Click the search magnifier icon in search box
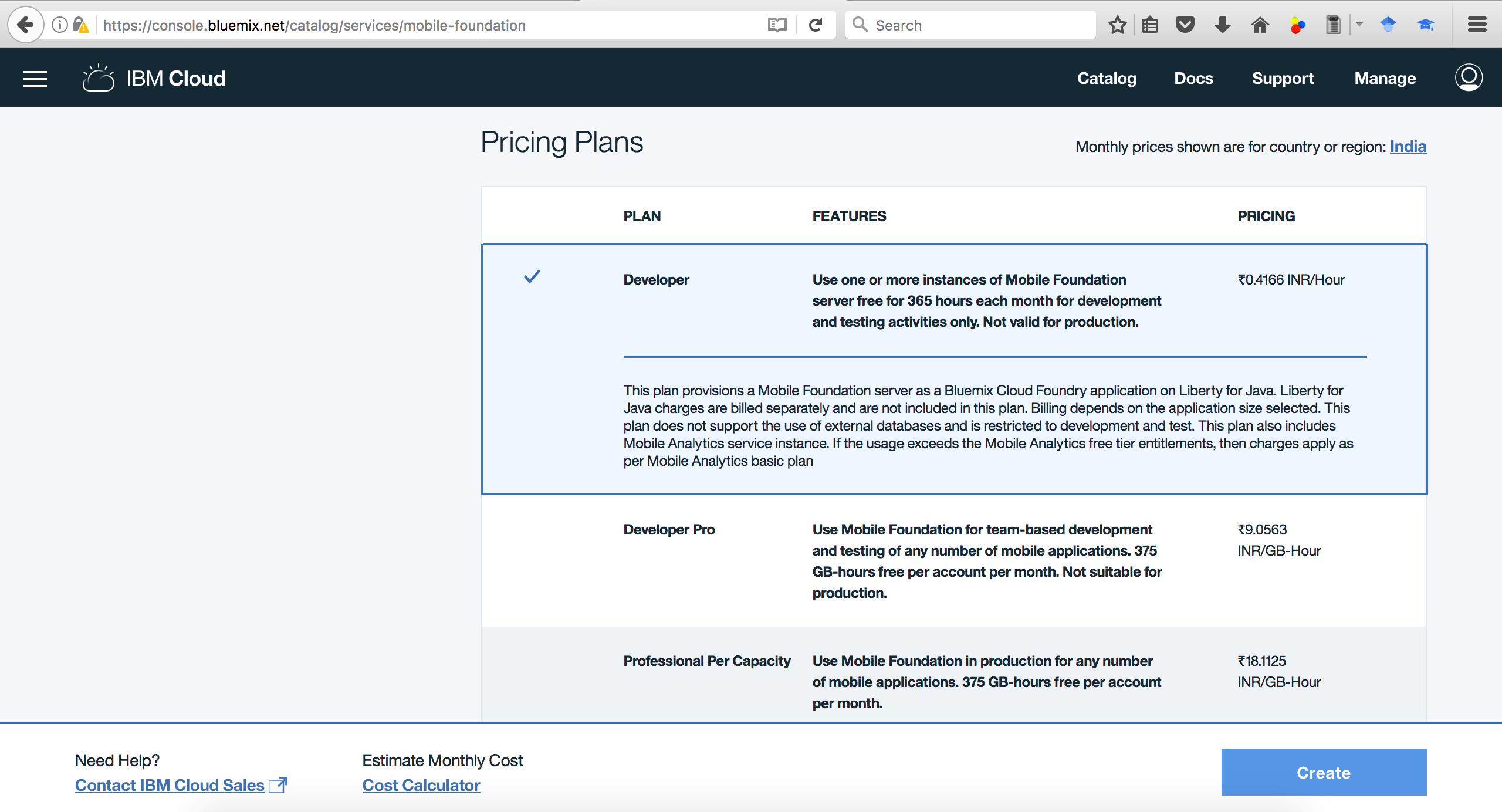 point(860,25)
